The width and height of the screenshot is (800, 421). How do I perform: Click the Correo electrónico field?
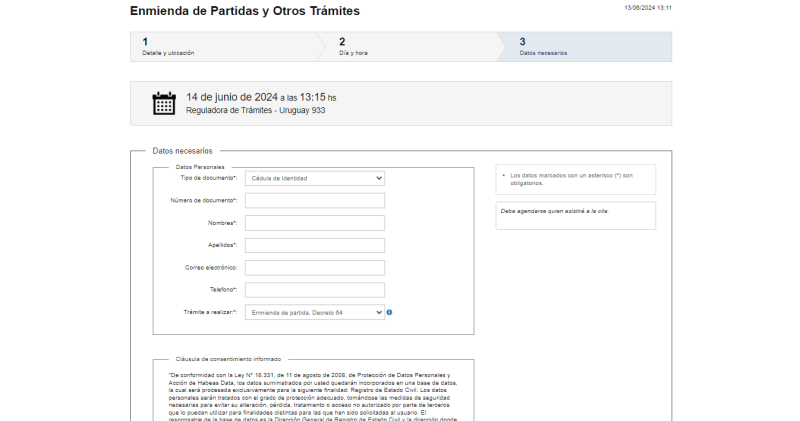(314, 268)
